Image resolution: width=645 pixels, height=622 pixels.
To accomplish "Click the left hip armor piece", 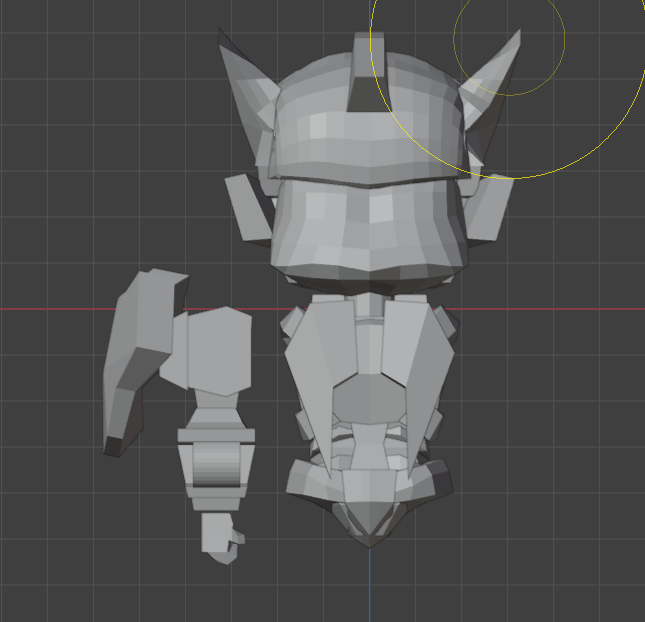I will point(312,478).
